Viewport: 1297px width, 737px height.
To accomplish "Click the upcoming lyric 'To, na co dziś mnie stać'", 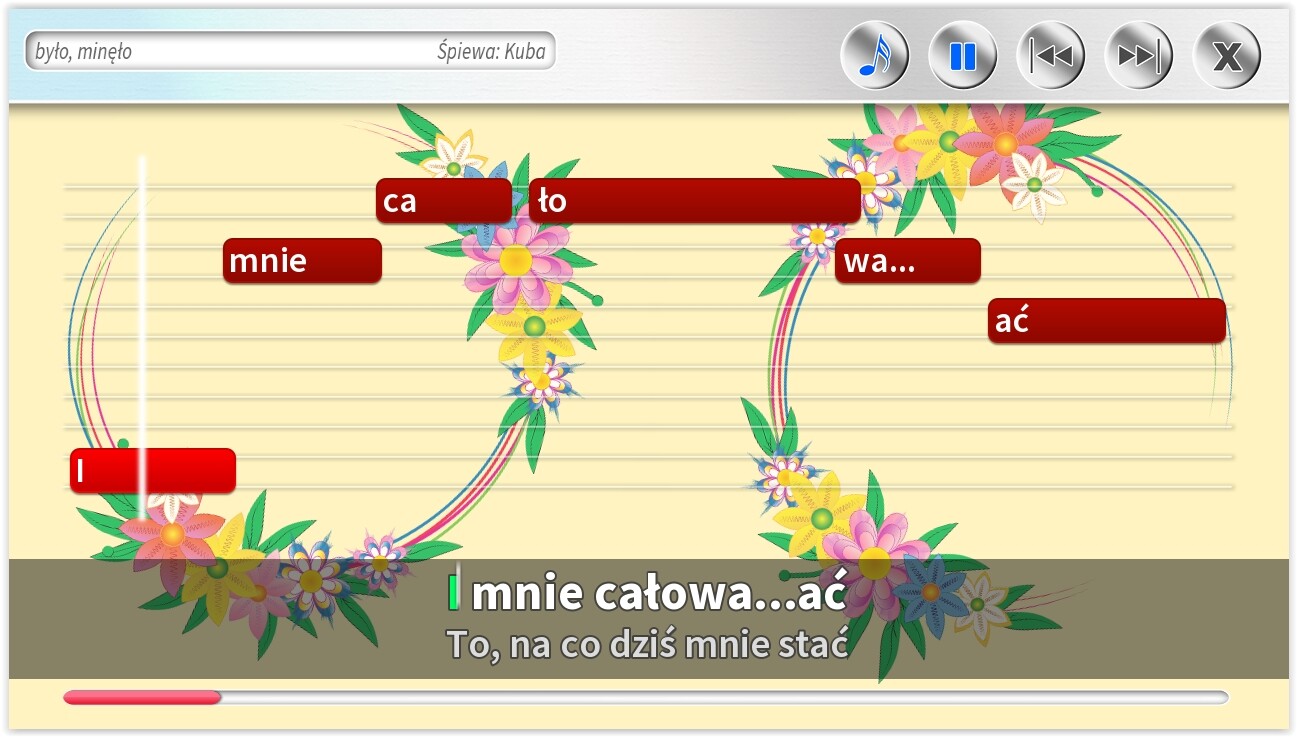I will pos(648,644).
